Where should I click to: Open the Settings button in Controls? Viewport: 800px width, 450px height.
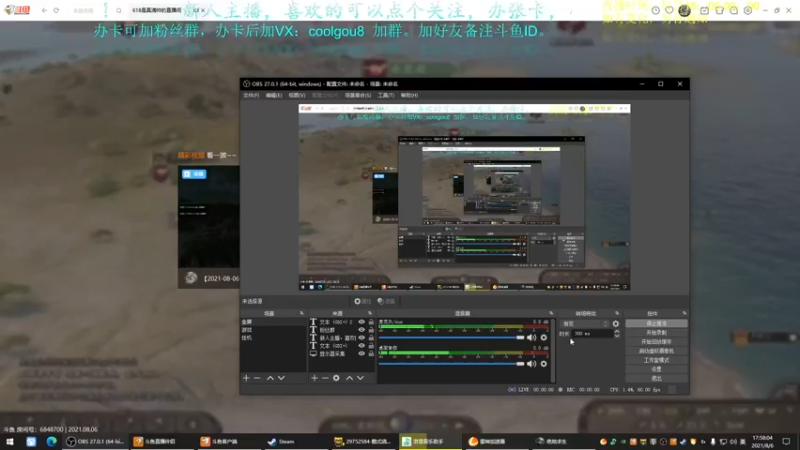point(656,369)
